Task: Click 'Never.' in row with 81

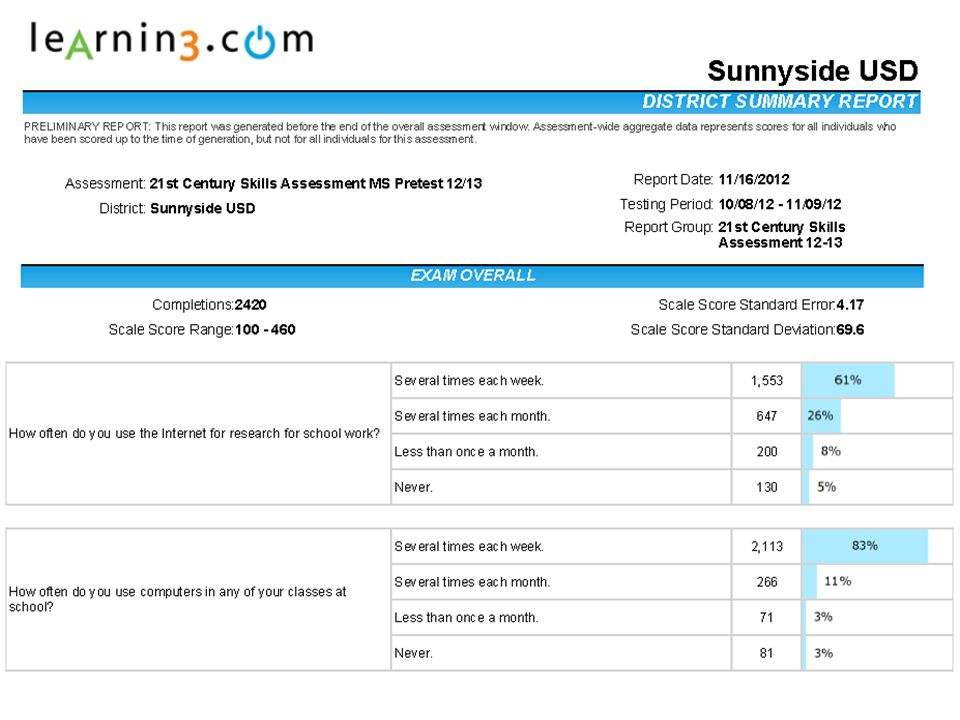Action: click(413, 653)
